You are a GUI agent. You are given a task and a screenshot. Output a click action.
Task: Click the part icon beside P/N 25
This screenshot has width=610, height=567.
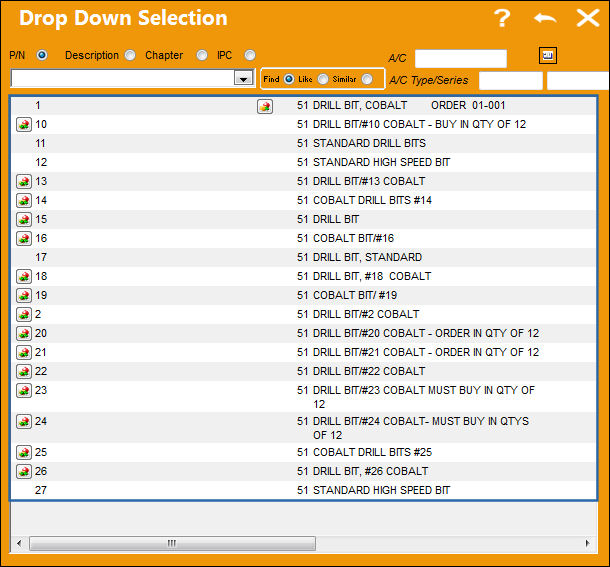24,453
